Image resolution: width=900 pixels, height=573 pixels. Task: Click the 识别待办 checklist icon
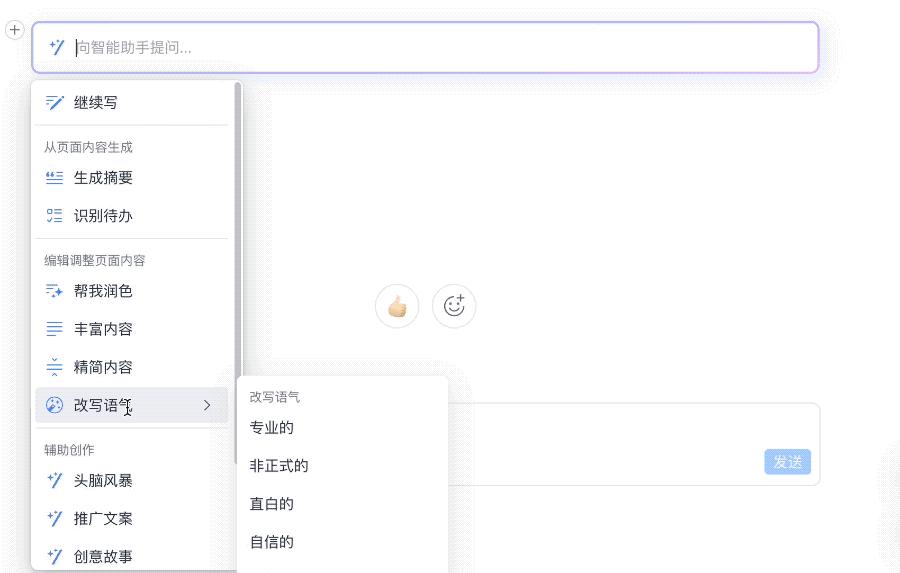point(55,216)
